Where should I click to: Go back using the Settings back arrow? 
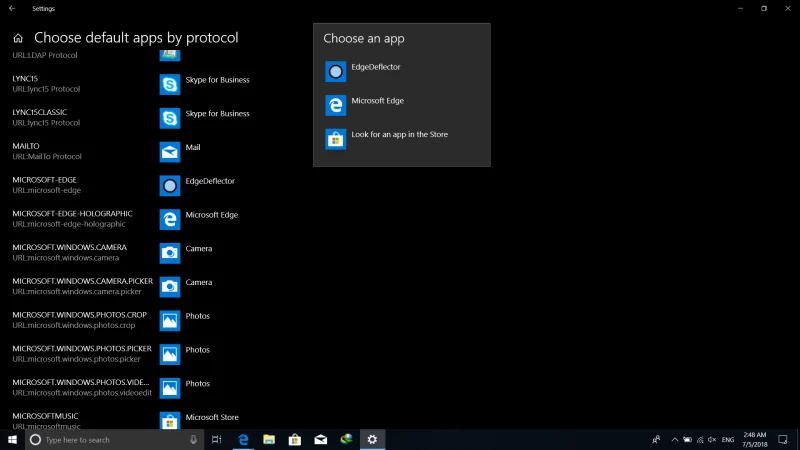[12, 8]
